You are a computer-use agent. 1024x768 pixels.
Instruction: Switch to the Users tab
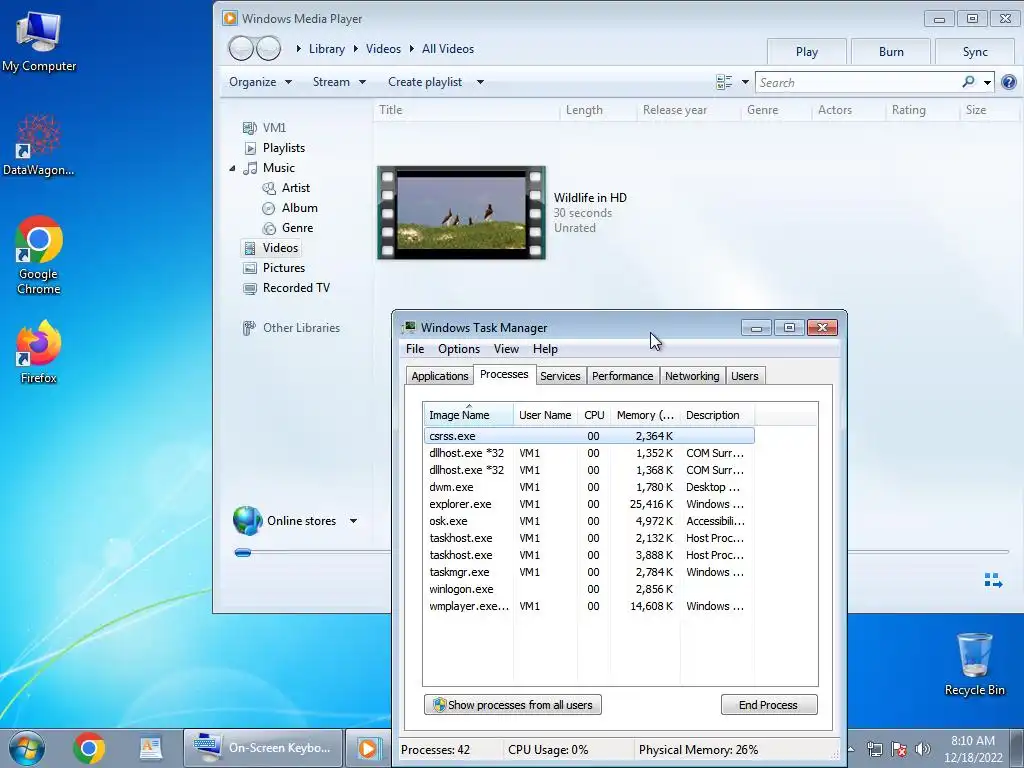744,376
